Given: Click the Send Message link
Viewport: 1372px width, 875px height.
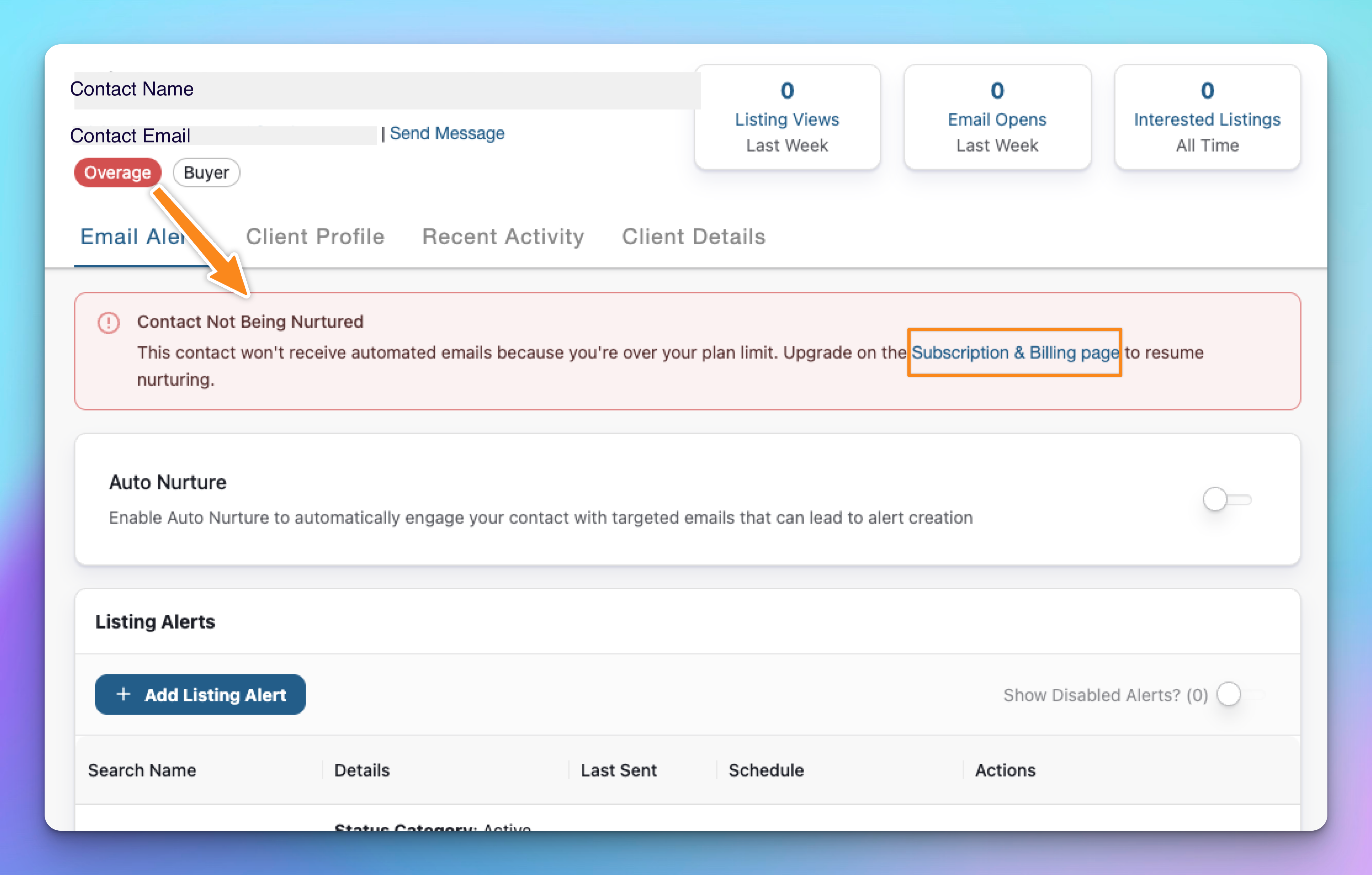Looking at the screenshot, I should (447, 134).
